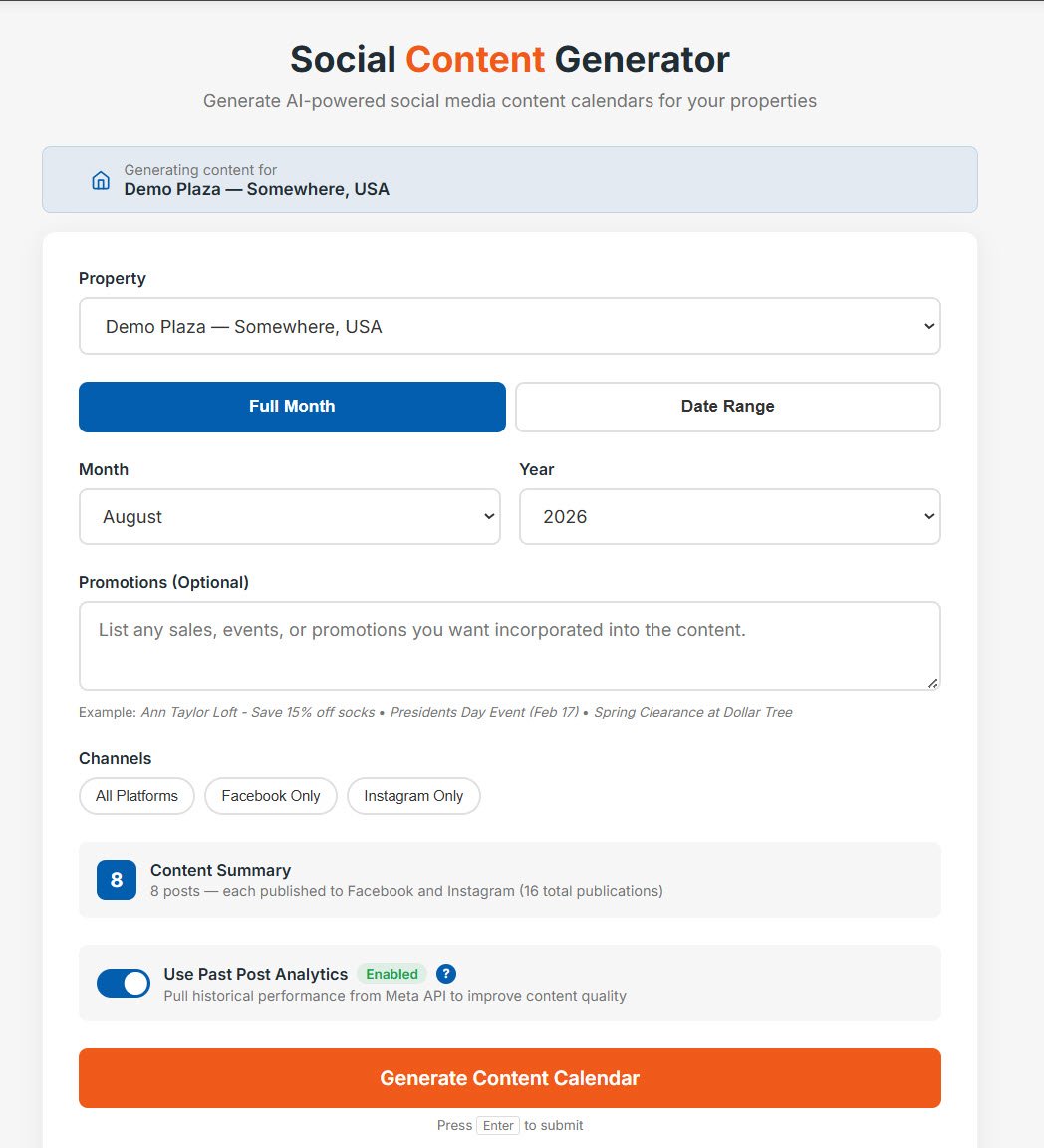Image resolution: width=1044 pixels, height=1148 pixels.
Task: Open the Month dropdown set to August
Action: coord(290,516)
